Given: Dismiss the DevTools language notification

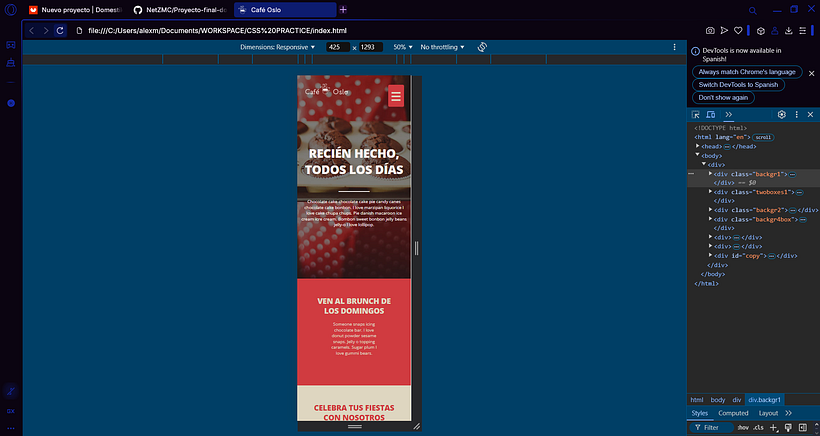Looking at the screenshot, I should pos(812,74).
